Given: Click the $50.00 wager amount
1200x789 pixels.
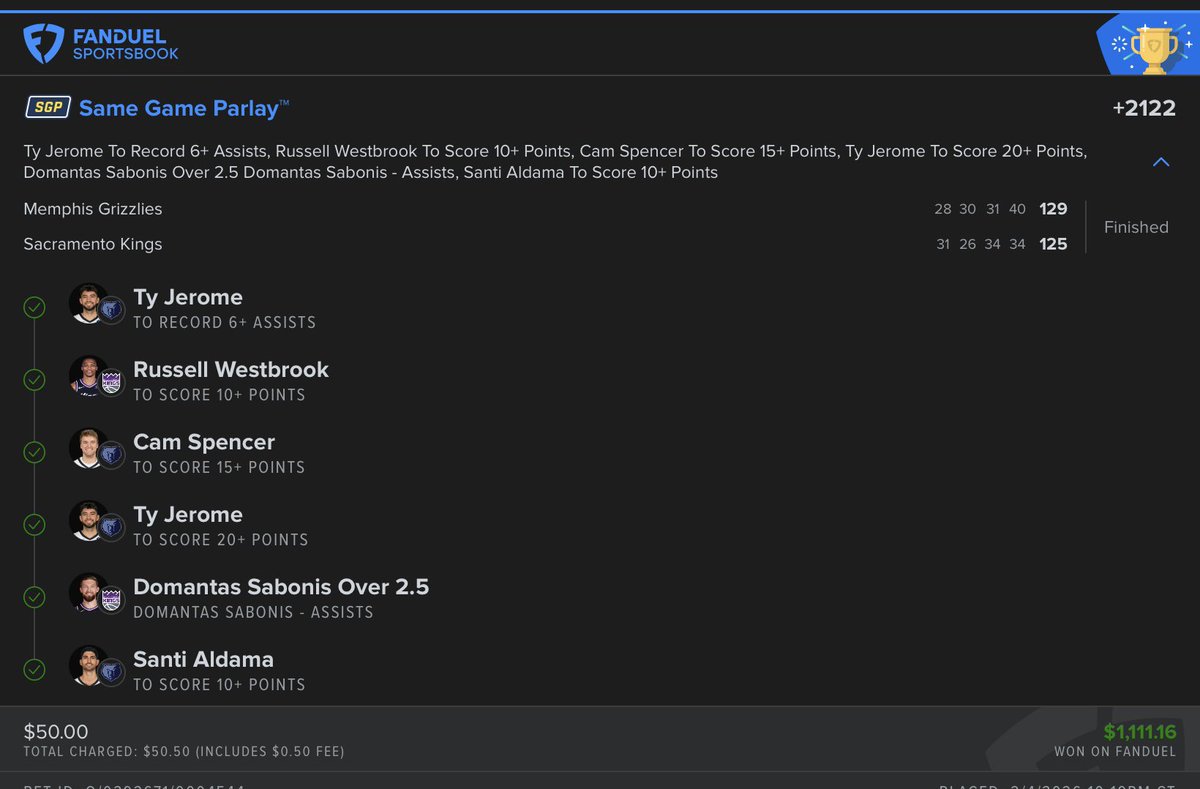Looking at the screenshot, I should click(56, 732).
